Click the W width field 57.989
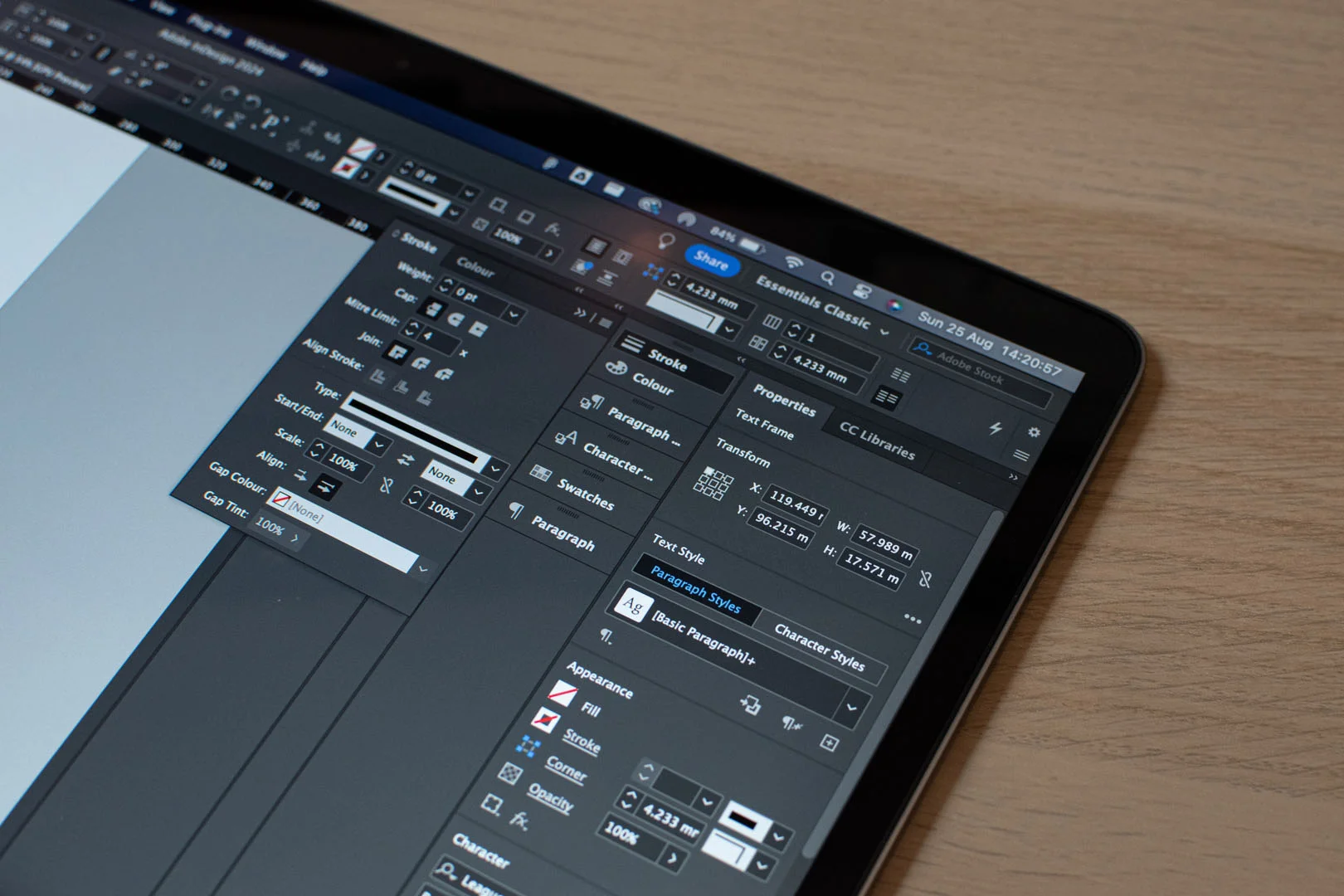Viewport: 1344px width, 896px height. (x=885, y=545)
